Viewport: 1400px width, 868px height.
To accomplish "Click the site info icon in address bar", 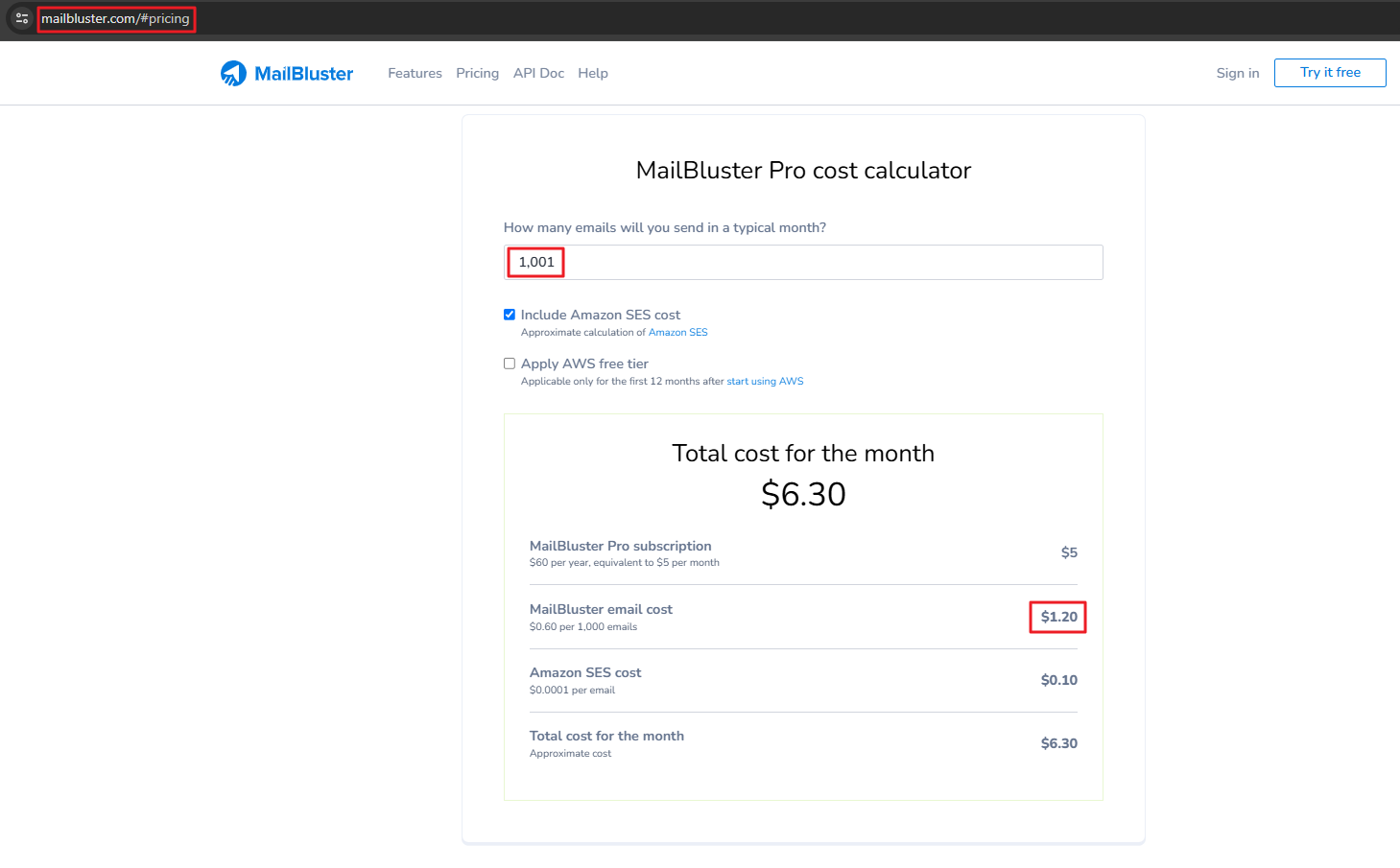I will click(x=21, y=18).
